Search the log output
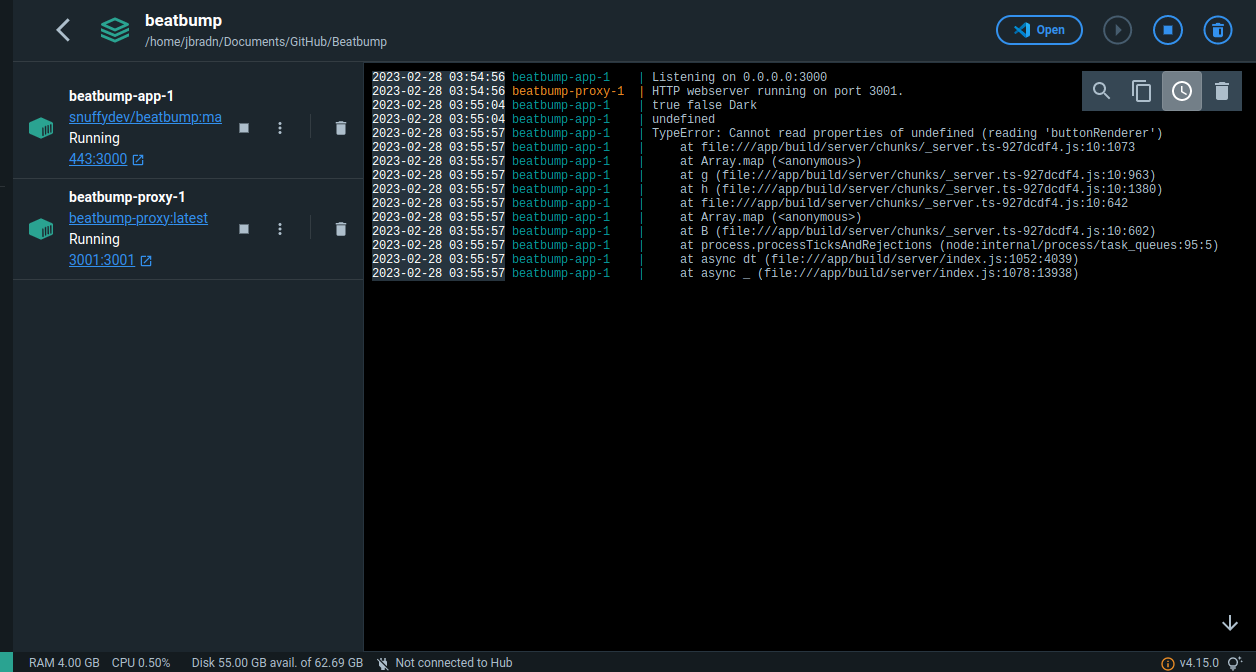 tap(1102, 91)
